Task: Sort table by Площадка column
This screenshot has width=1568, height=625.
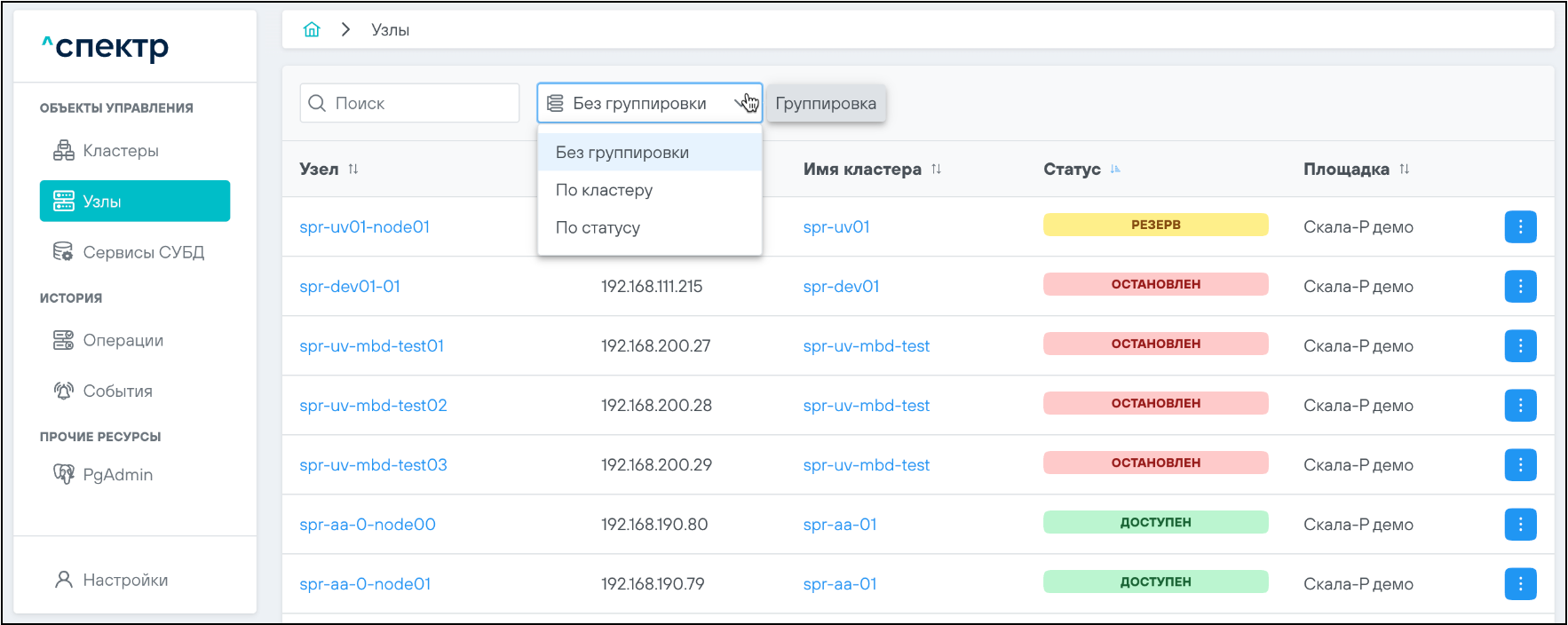Action: tap(1404, 169)
